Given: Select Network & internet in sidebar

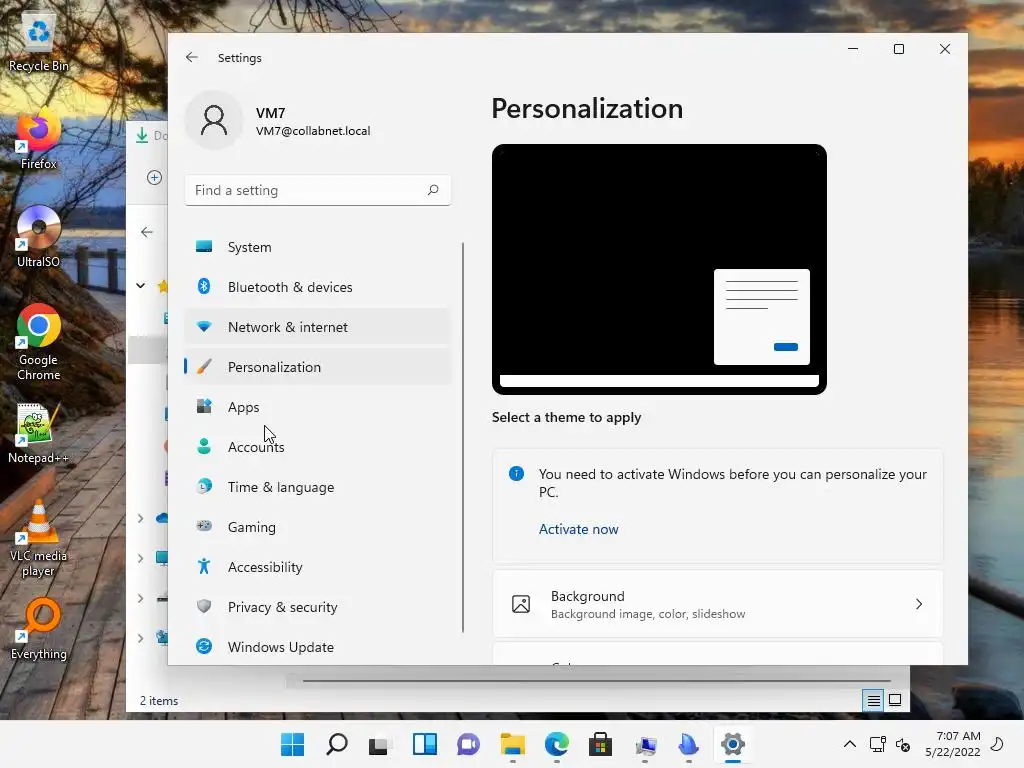Looking at the screenshot, I should click(317, 327).
